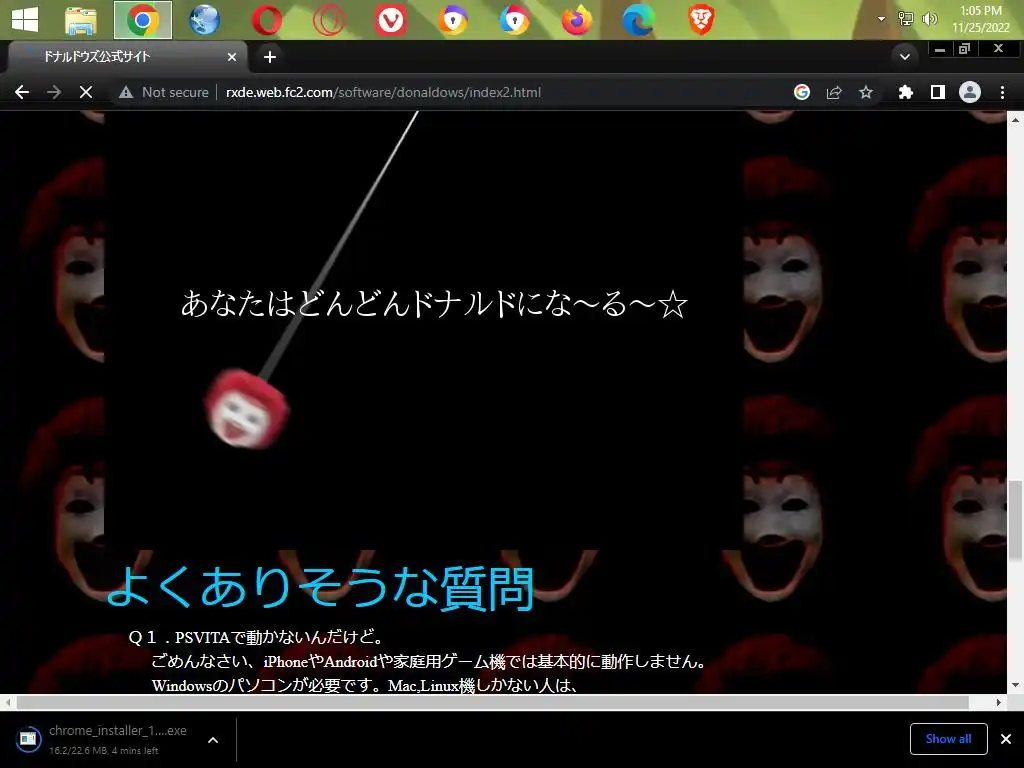Click the chrome_installer download item

(104, 739)
